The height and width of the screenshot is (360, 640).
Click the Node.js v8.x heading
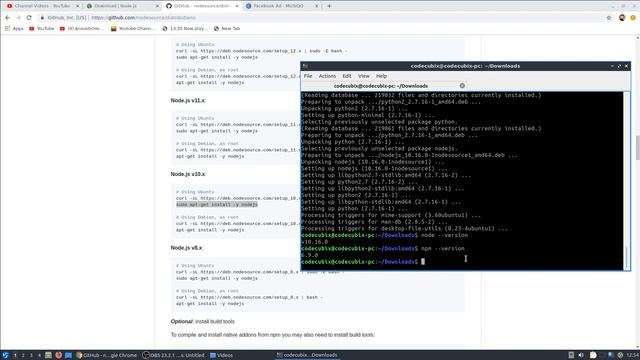pos(187,248)
